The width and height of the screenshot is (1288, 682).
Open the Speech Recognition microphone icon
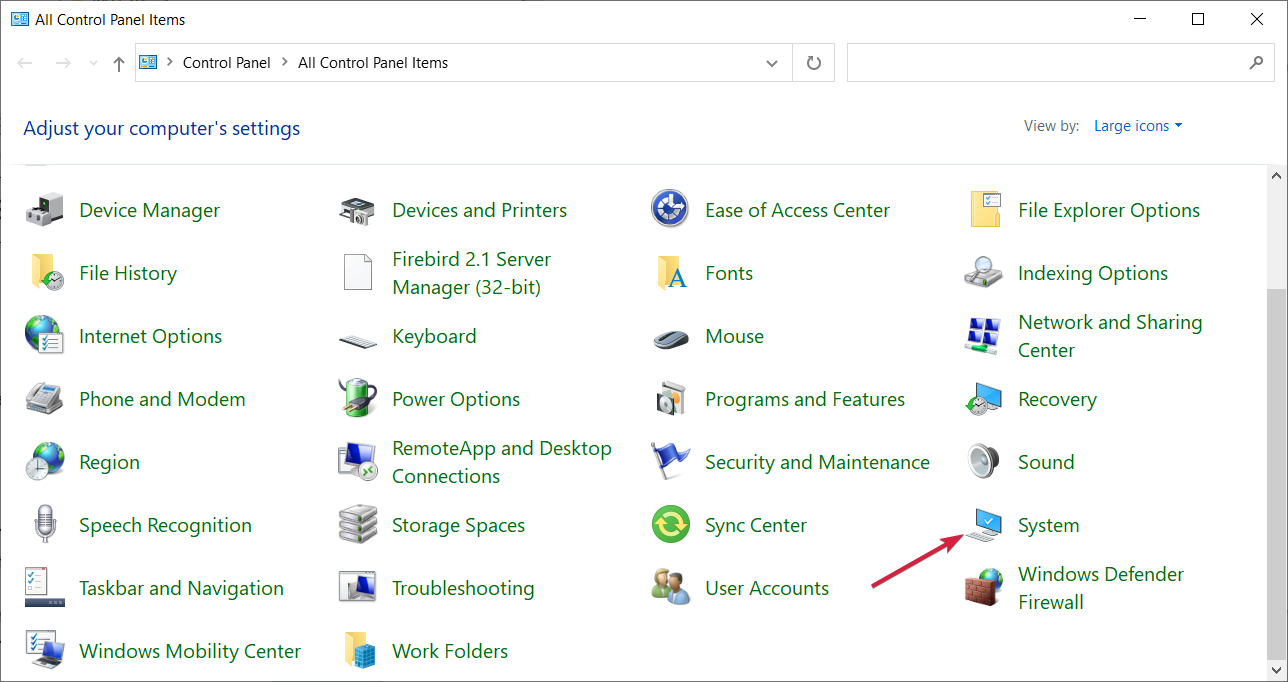tap(44, 525)
